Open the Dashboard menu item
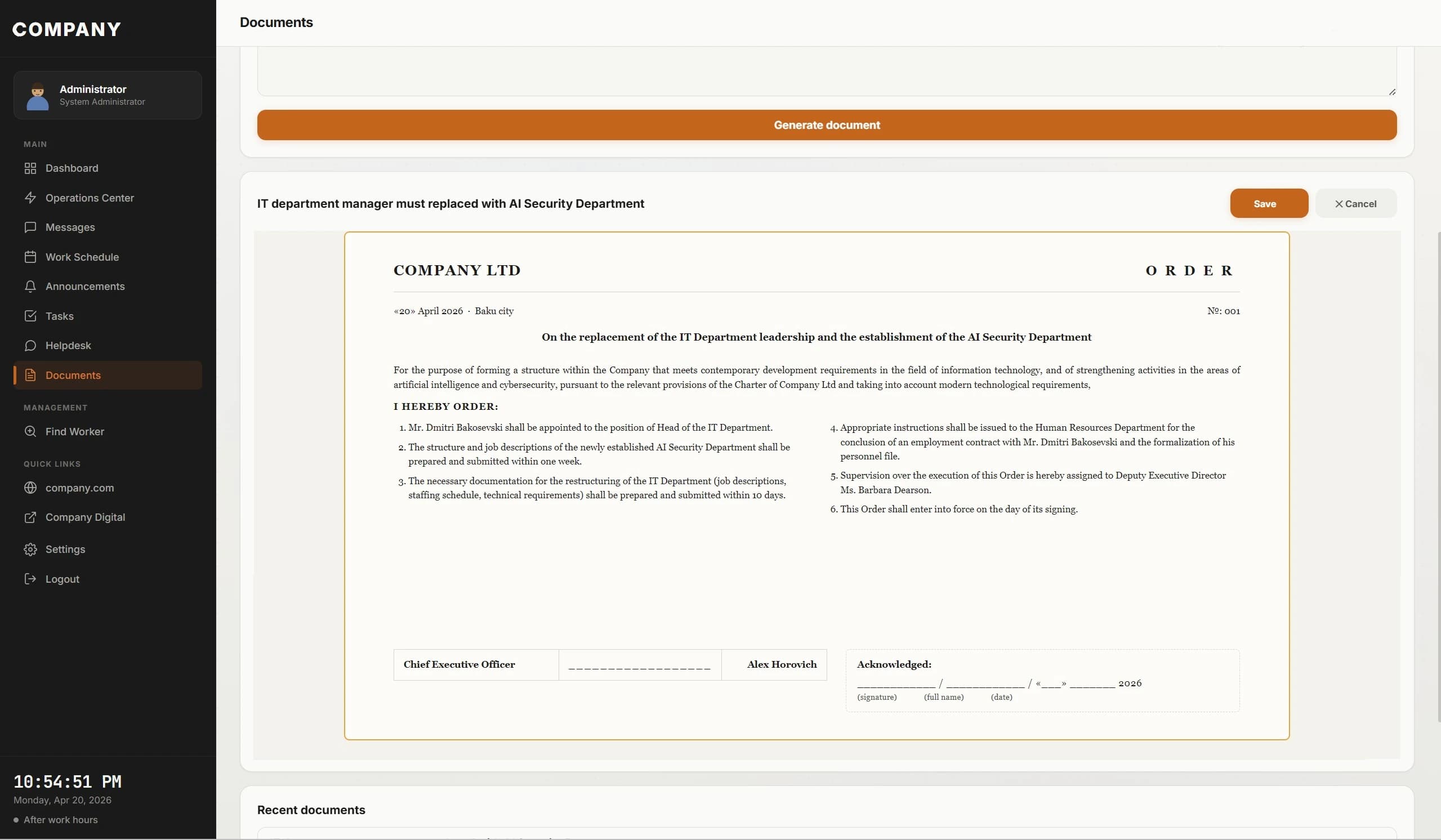The image size is (1441, 840). click(108, 168)
